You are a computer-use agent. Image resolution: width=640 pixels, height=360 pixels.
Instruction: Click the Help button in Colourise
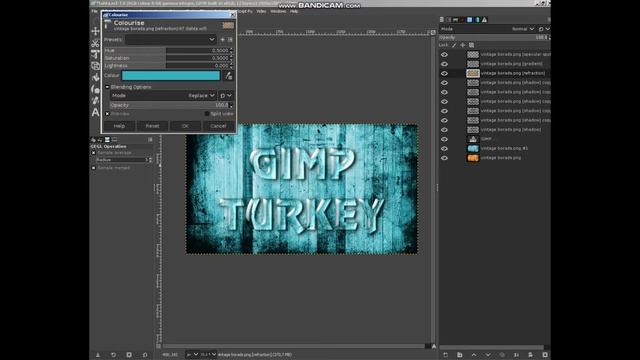pos(119,126)
